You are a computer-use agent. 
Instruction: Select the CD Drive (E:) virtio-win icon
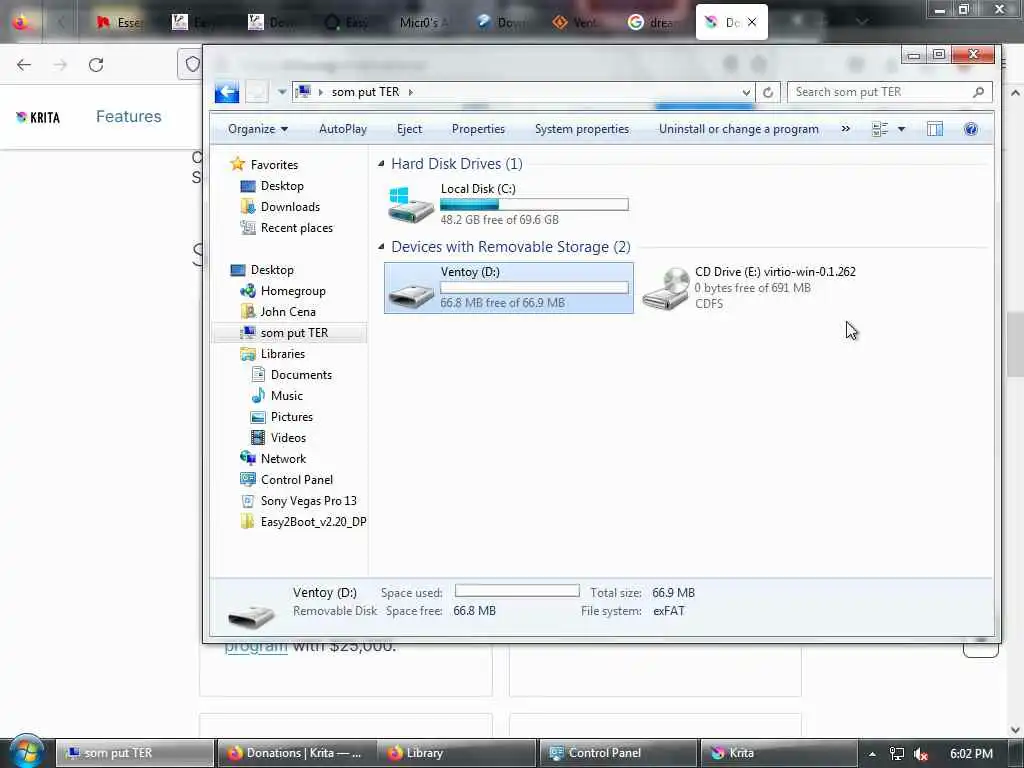tap(665, 288)
